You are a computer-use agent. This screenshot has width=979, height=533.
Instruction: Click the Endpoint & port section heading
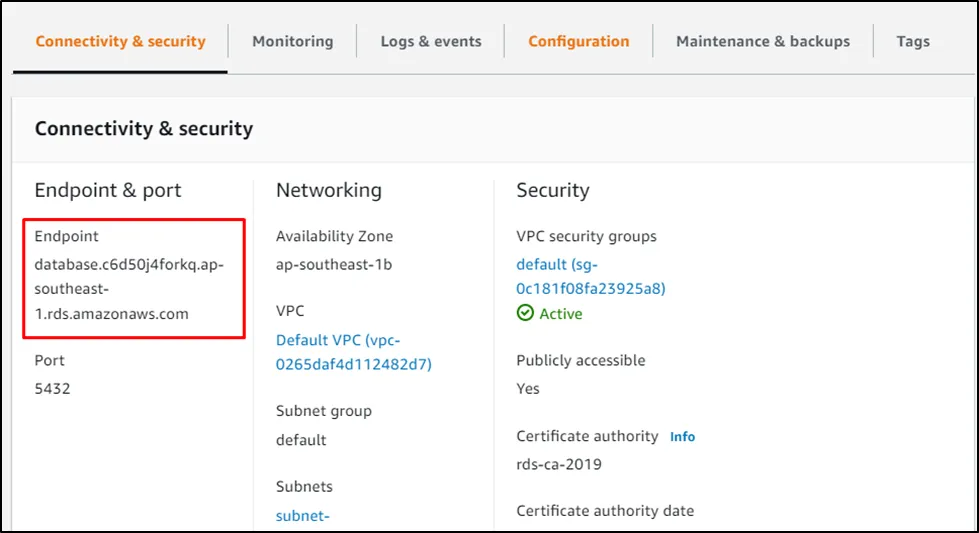108,190
